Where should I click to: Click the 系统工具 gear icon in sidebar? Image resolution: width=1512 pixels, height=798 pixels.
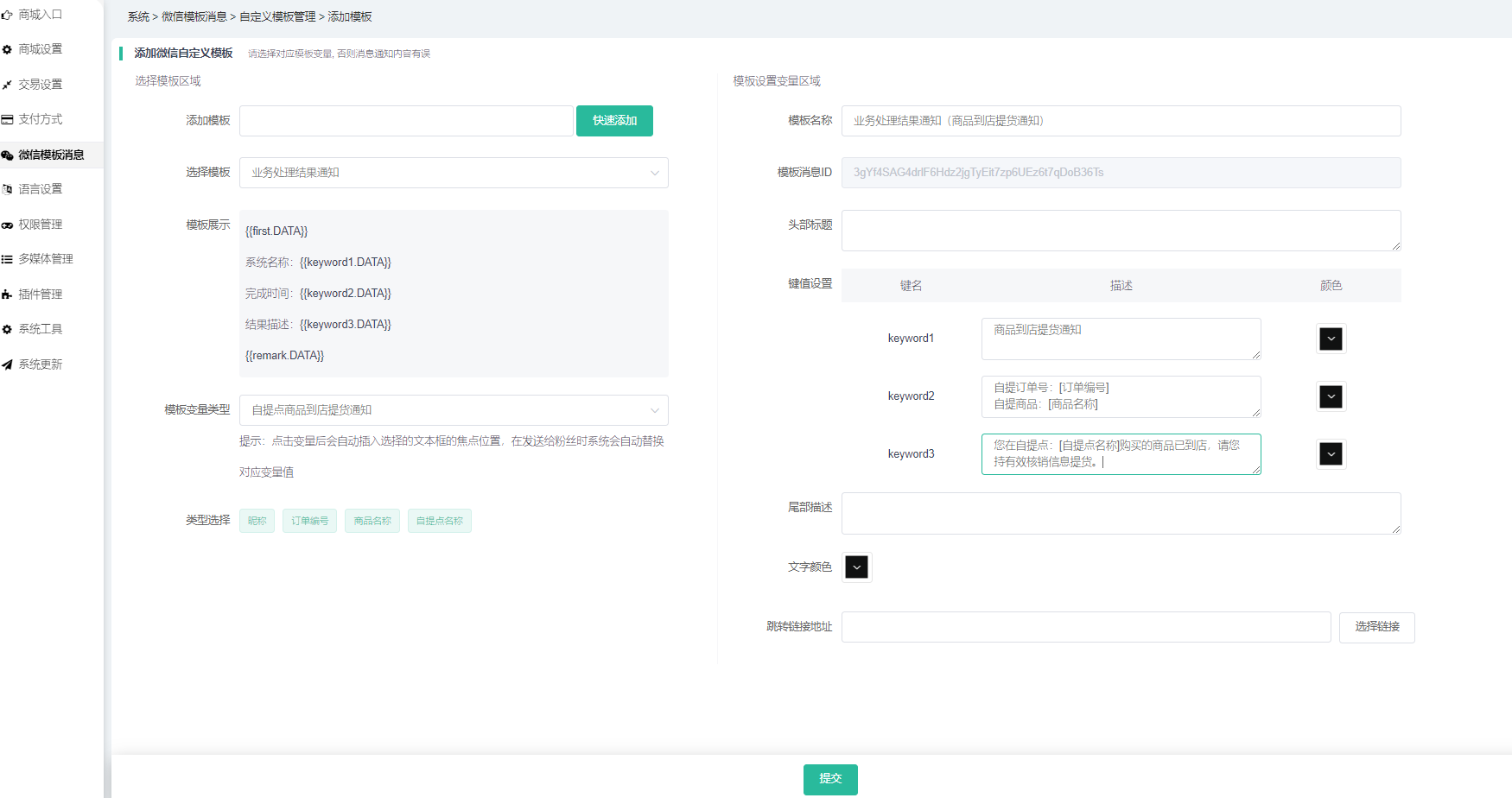[x=7, y=329]
